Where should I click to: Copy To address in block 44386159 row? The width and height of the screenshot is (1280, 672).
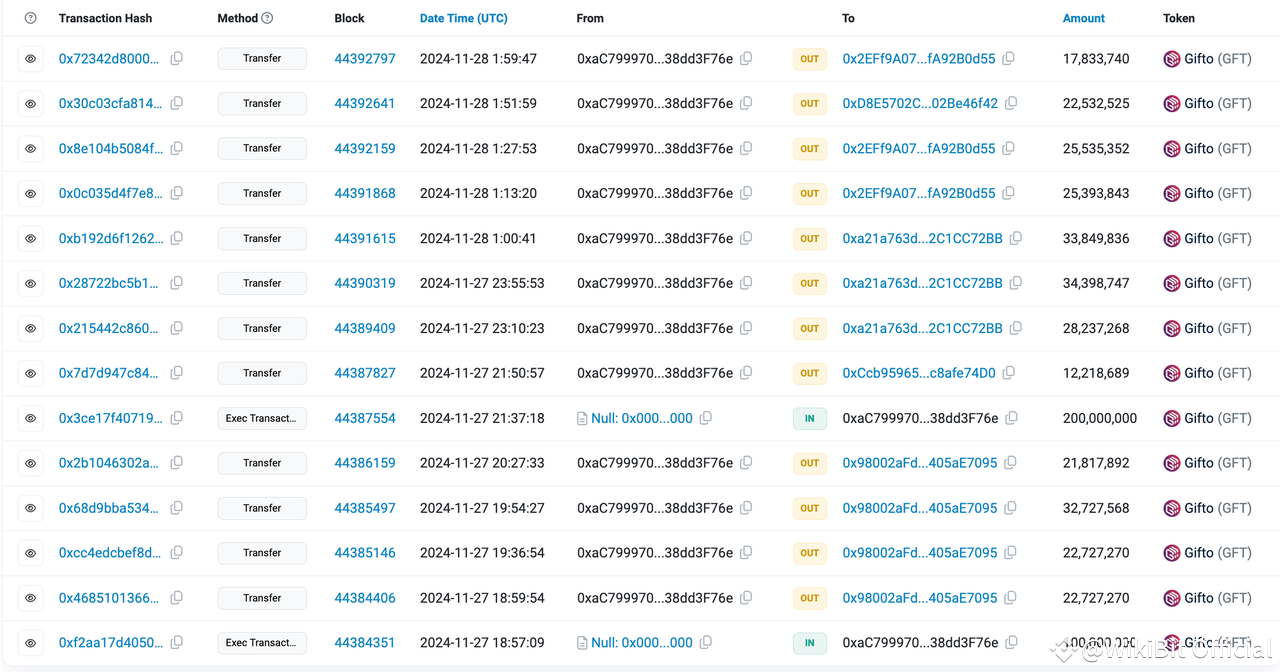click(x=1010, y=463)
